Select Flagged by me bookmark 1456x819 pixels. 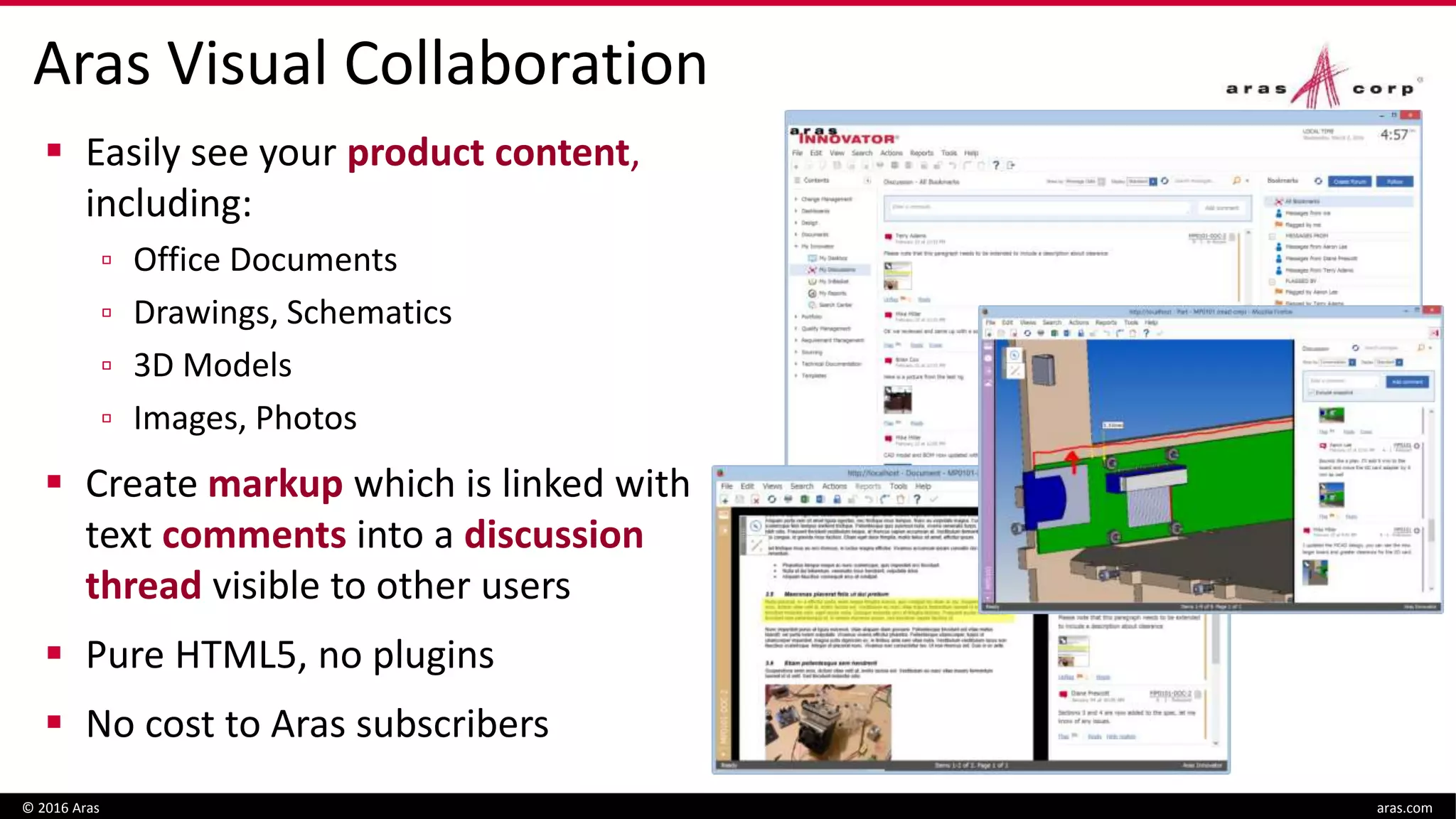point(1298,225)
